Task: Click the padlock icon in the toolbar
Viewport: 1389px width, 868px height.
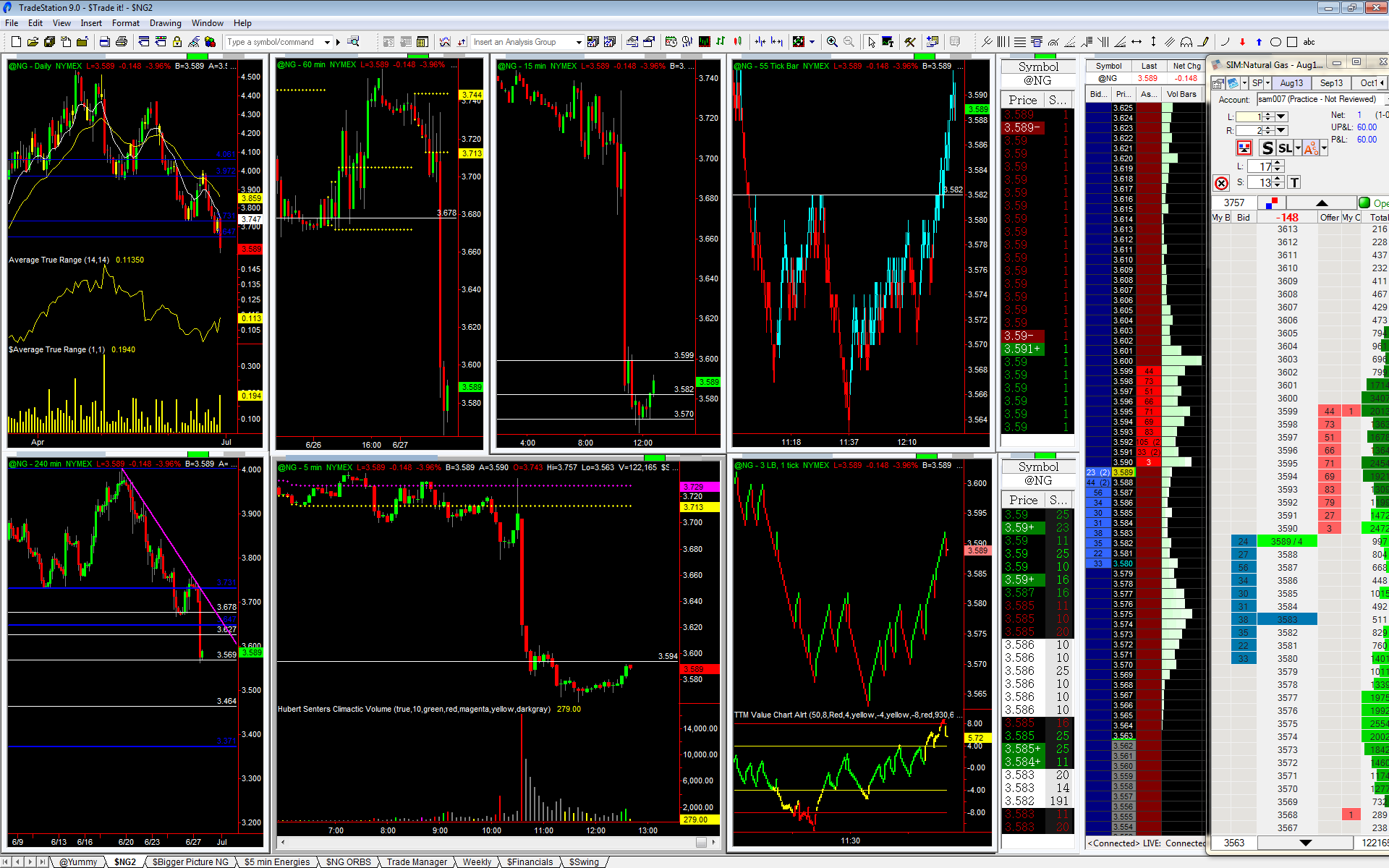Action: [177, 42]
